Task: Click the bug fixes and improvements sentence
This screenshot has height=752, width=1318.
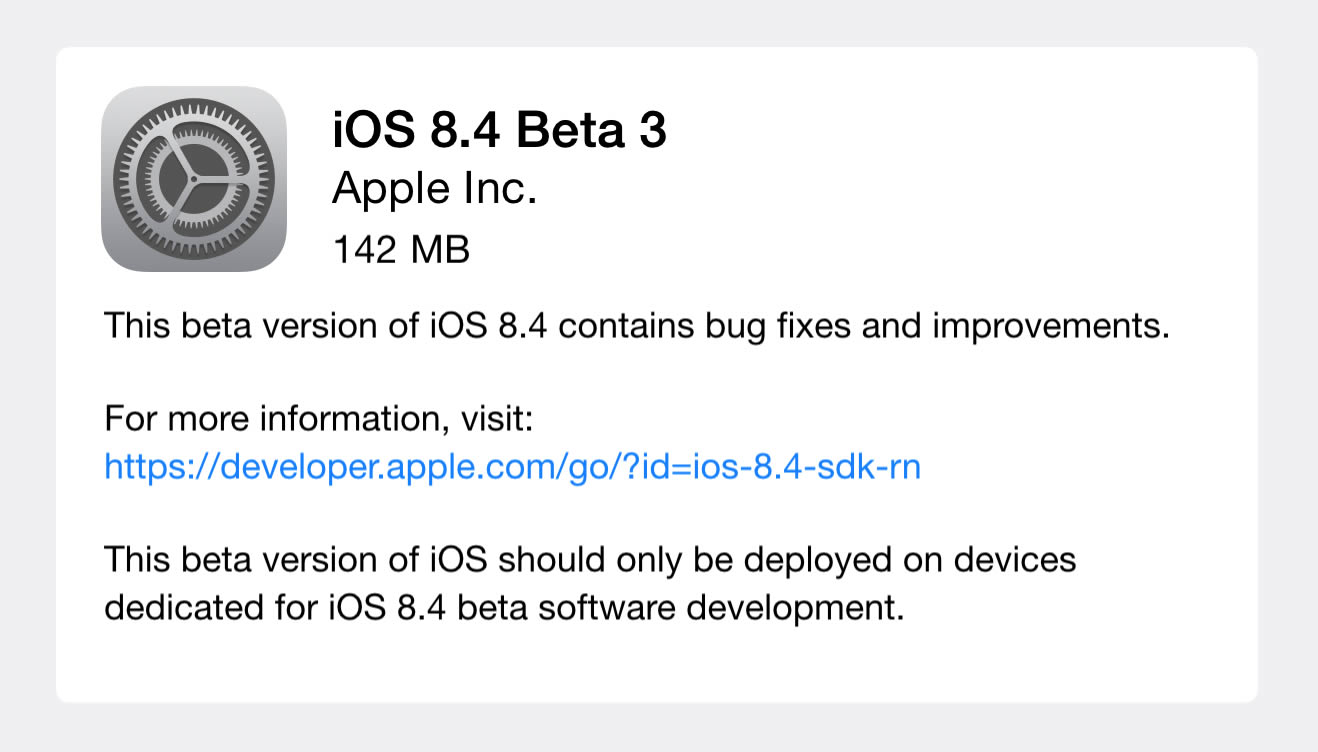Action: pyautogui.click(x=637, y=326)
